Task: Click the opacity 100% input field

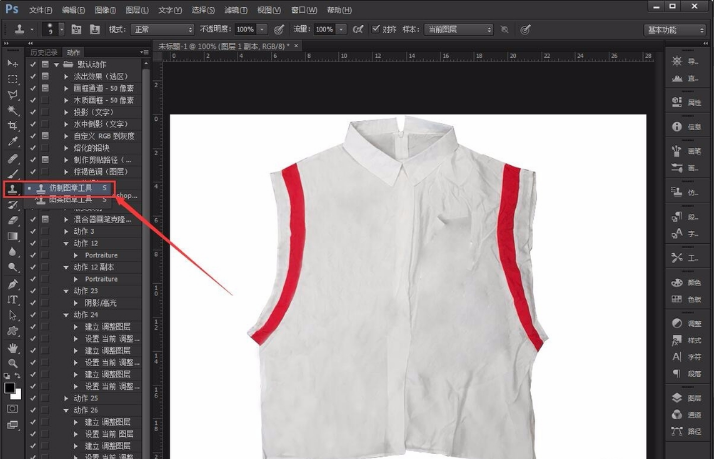Action: coord(245,30)
